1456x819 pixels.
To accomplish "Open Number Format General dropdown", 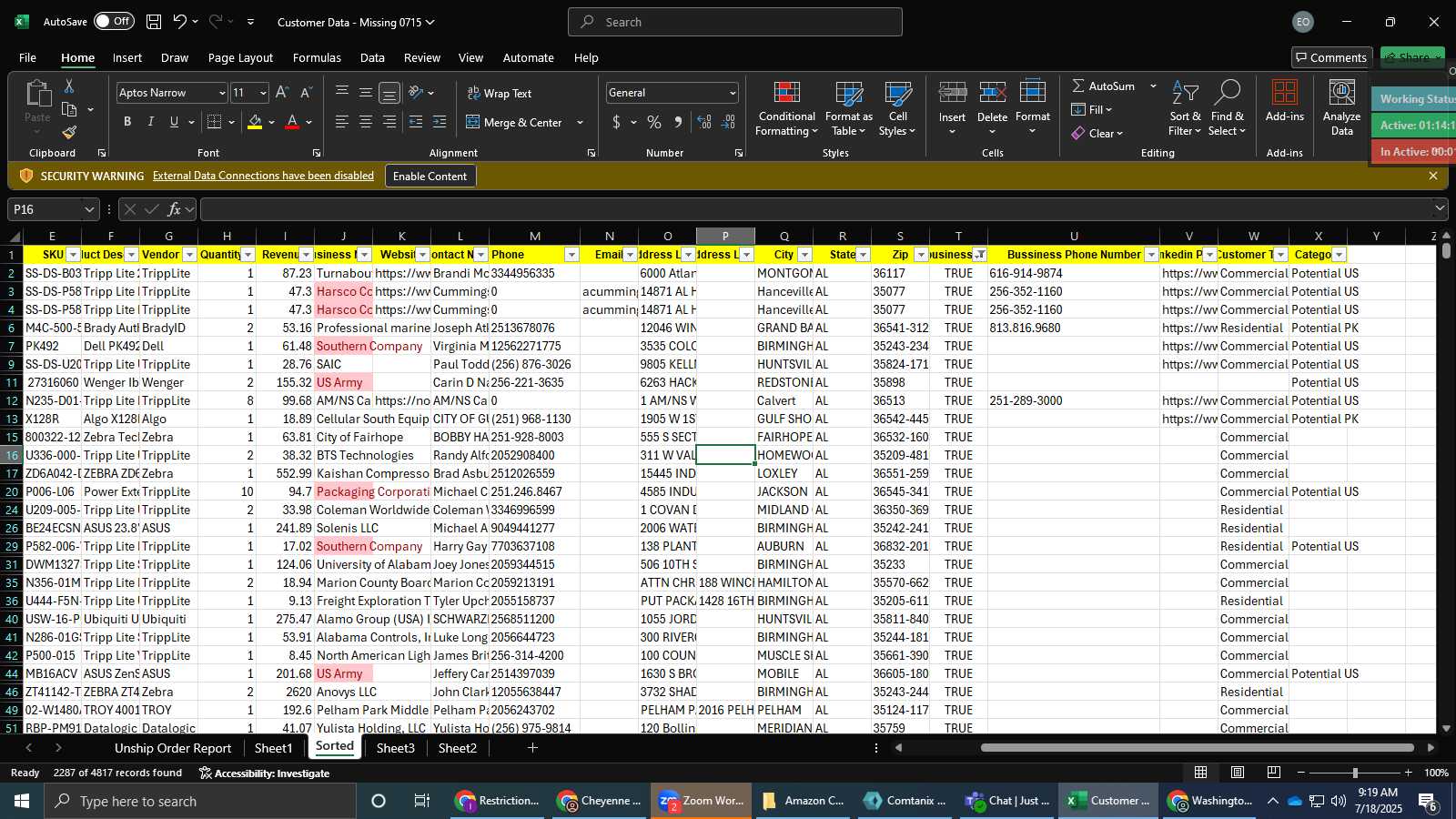I will click(733, 93).
